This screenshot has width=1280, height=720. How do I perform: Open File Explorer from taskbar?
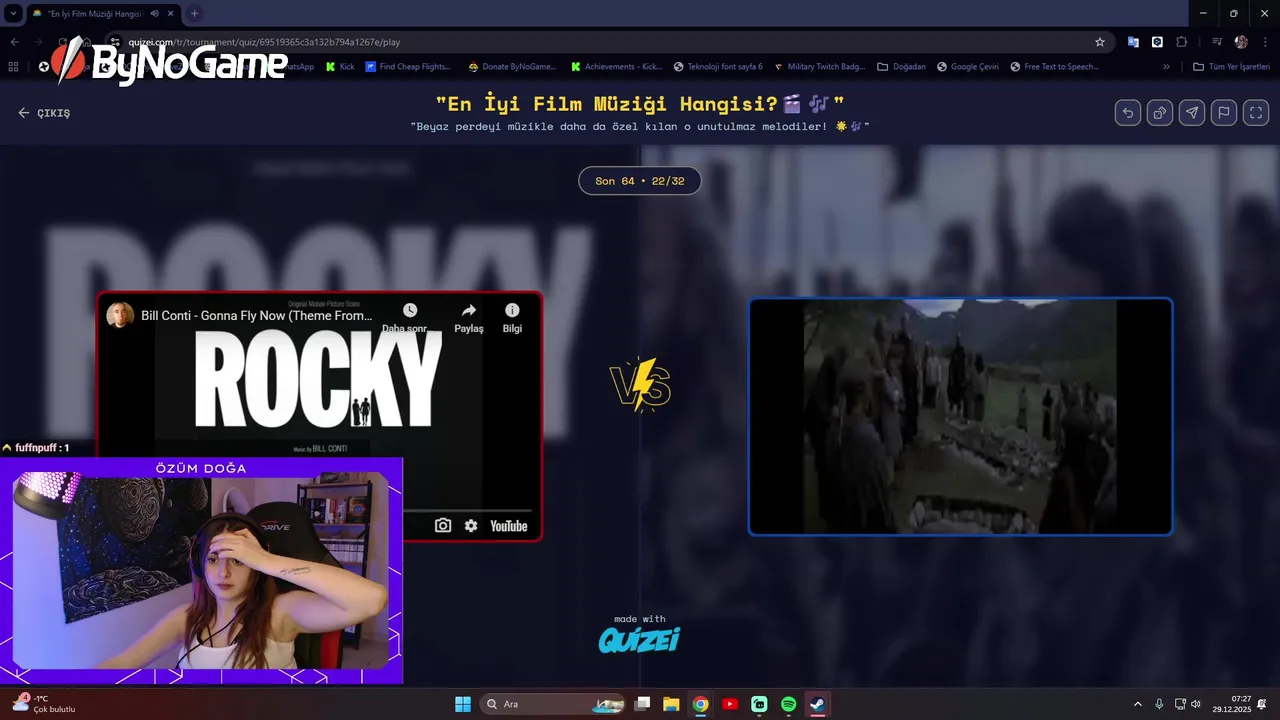click(x=671, y=704)
